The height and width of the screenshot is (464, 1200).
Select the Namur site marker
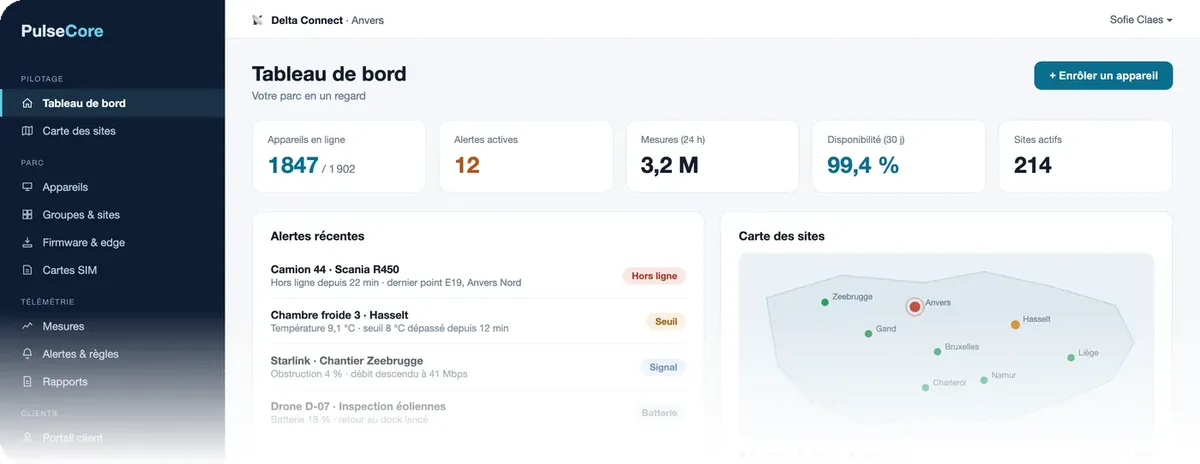(x=984, y=379)
